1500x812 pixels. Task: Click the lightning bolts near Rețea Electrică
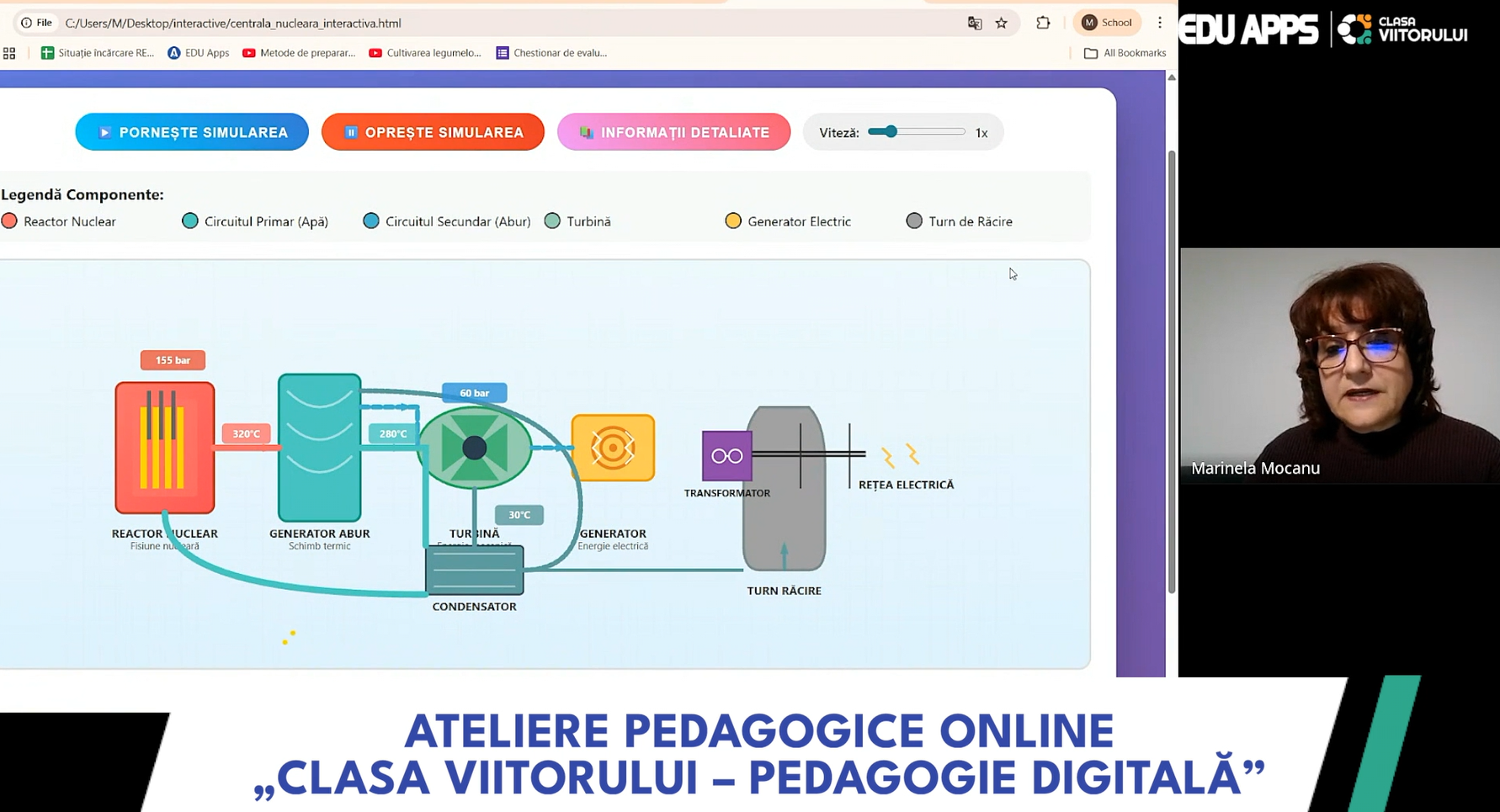point(900,455)
